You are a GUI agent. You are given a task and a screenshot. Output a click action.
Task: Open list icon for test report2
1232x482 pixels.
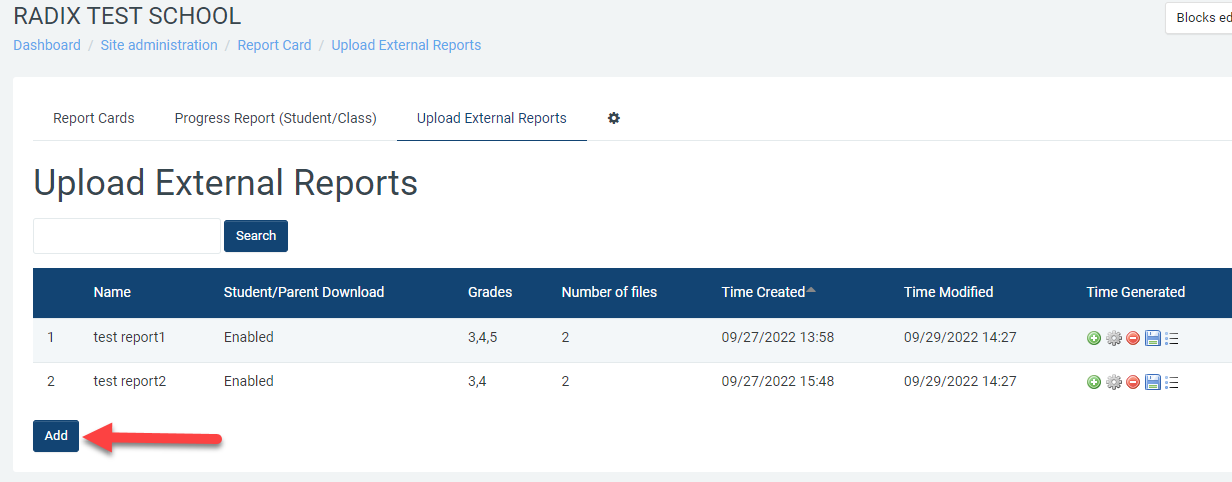(1172, 382)
